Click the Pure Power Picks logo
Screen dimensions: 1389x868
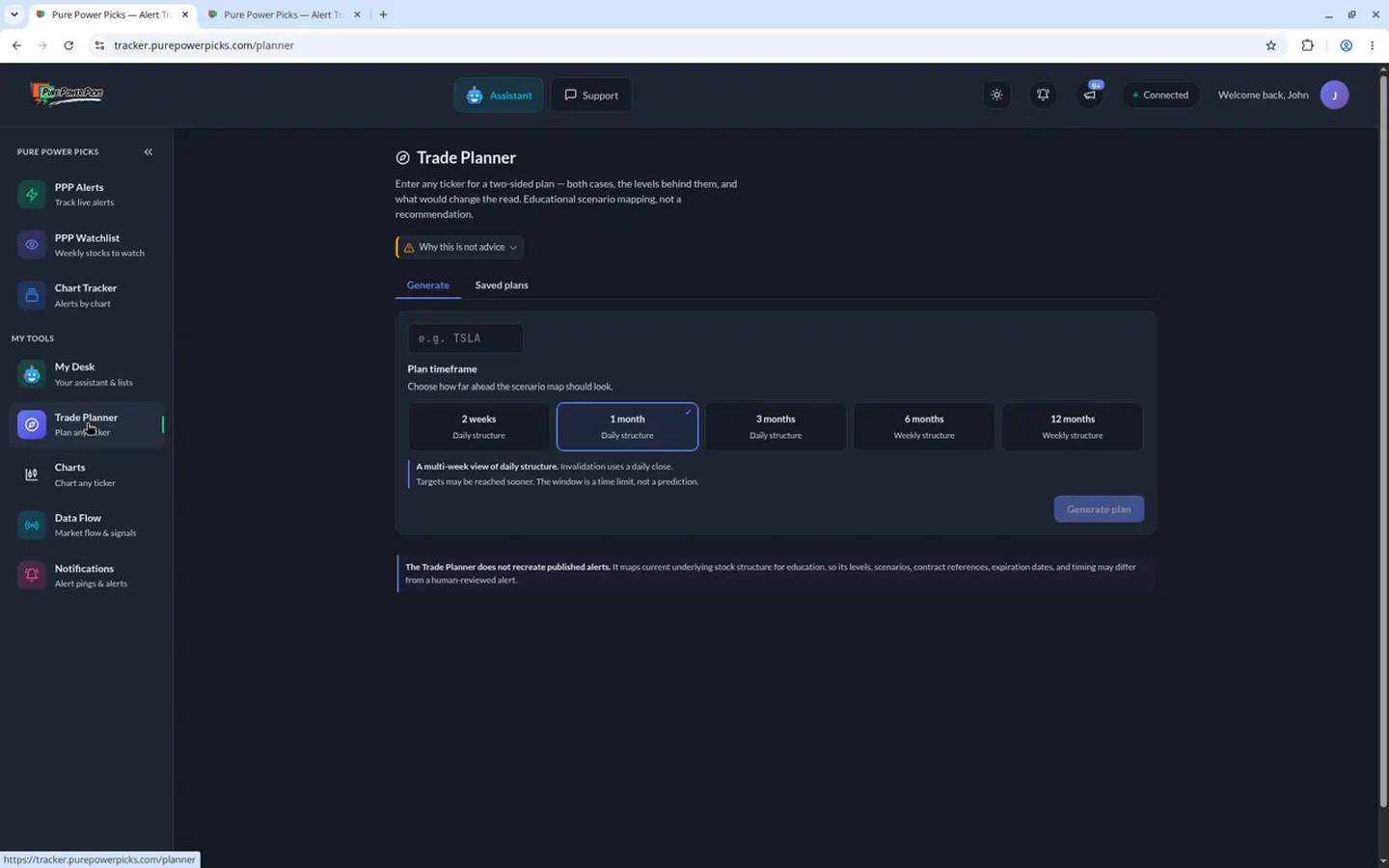tap(68, 93)
